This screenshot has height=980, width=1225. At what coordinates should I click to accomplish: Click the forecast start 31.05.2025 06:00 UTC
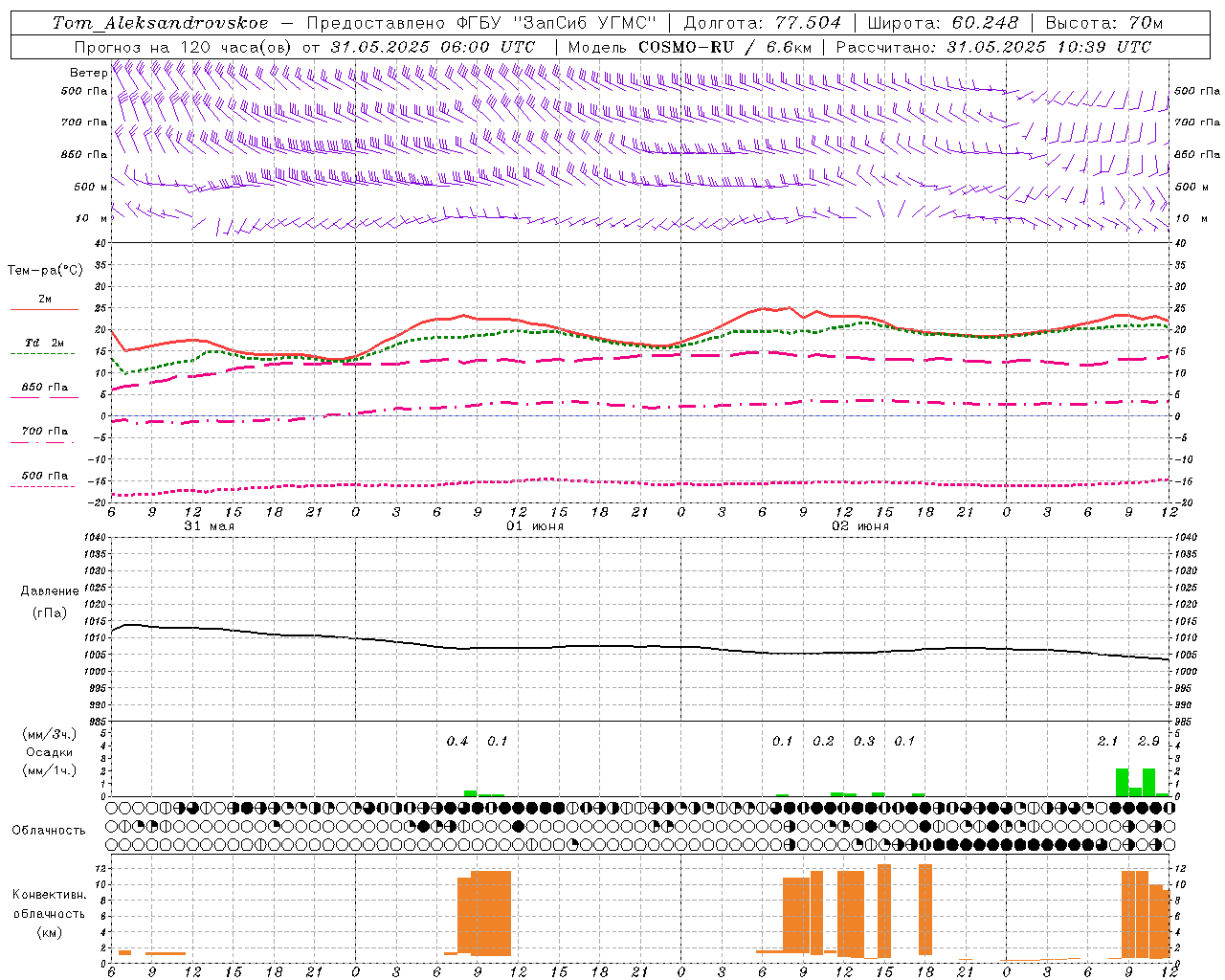point(433,47)
